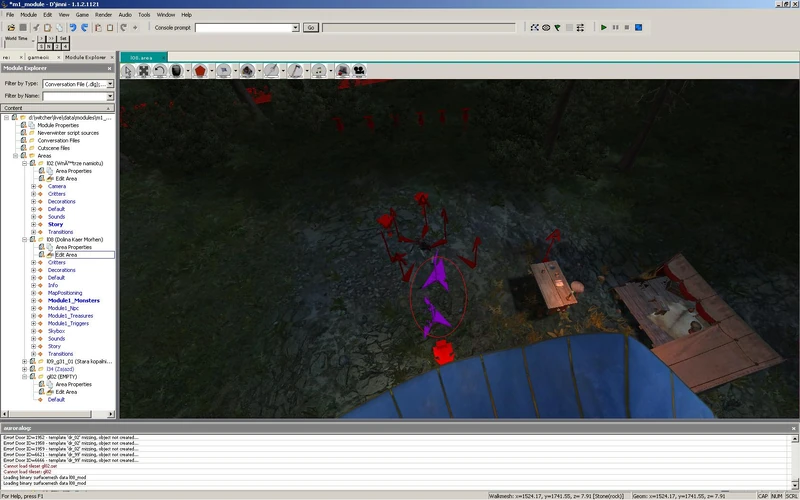Click the Undo arrow icon
Viewport: 800px width, 500px height.
click(72, 28)
